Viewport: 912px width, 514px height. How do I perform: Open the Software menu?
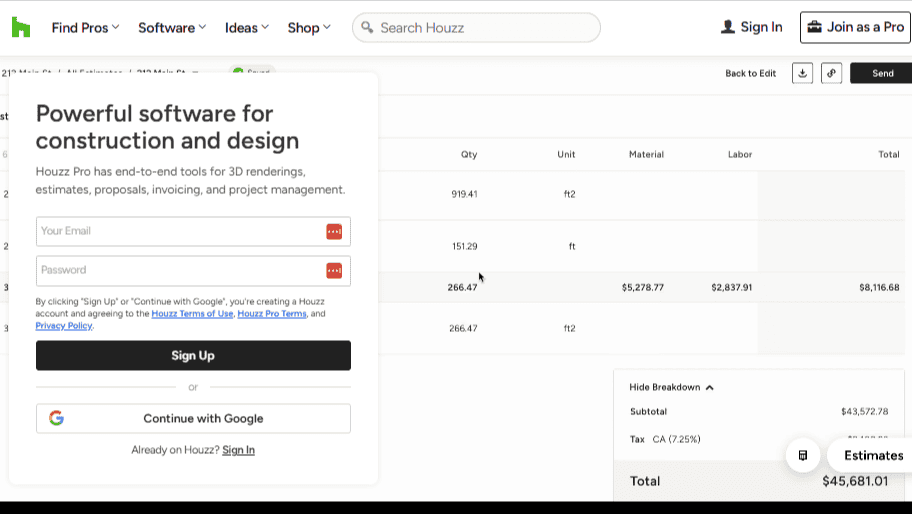172,27
